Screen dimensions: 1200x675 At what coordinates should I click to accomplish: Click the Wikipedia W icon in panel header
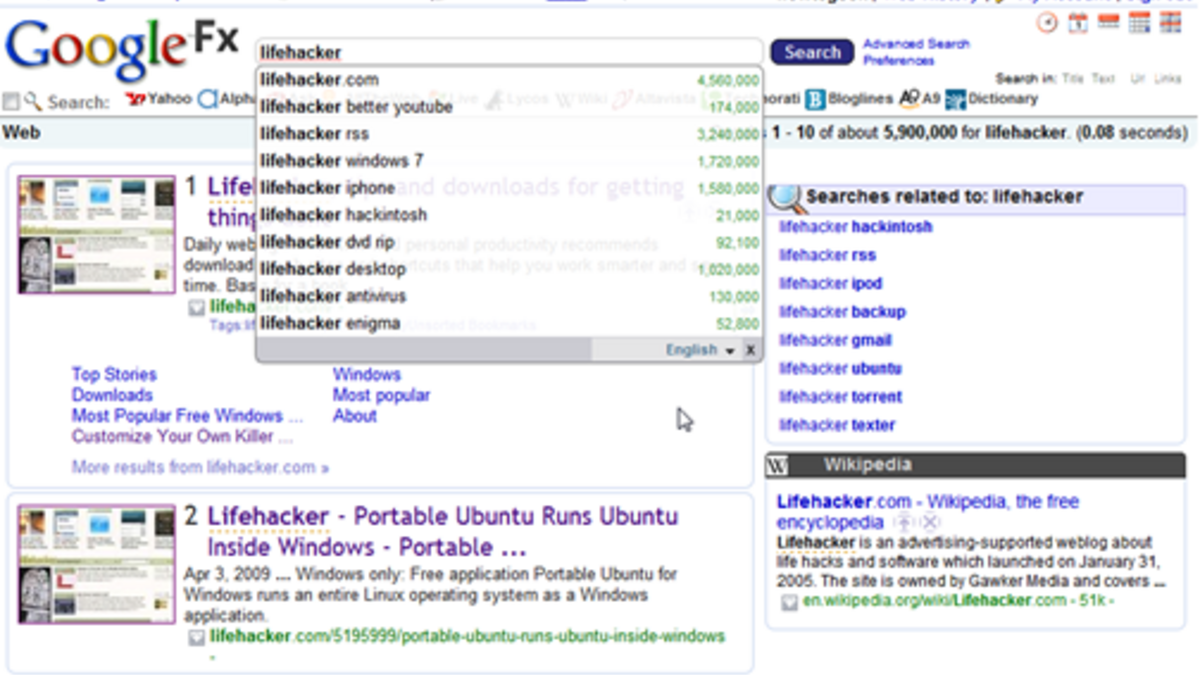(x=778, y=465)
